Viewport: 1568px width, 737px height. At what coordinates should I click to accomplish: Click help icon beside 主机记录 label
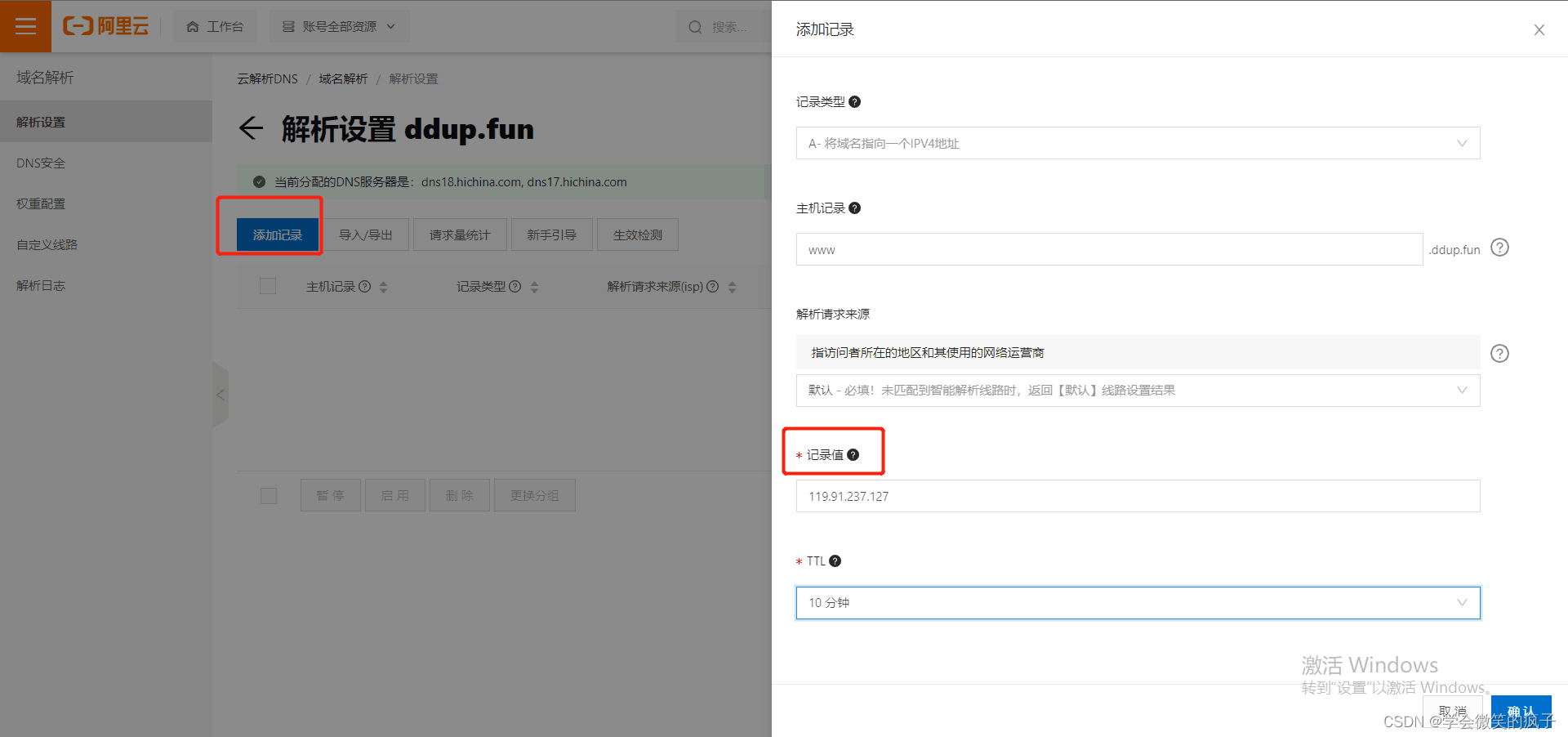(x=855, y=208)
